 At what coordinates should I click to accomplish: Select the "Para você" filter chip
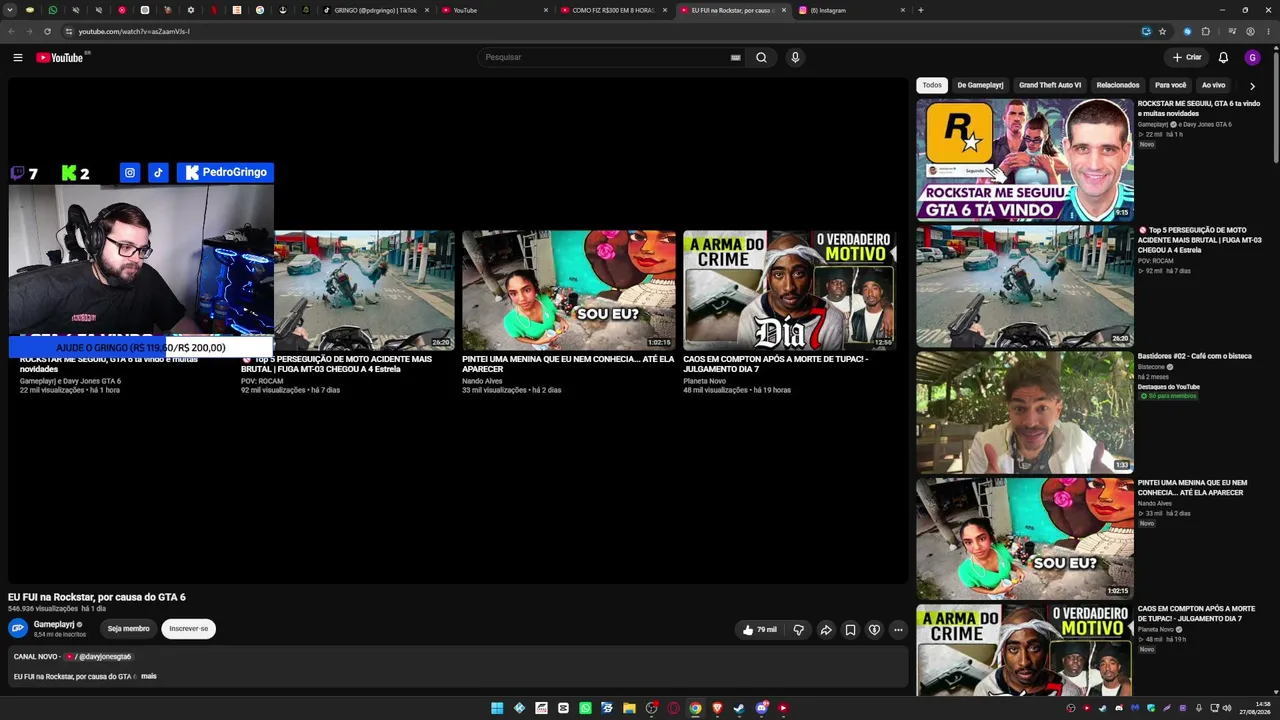tap(1171, 85)
